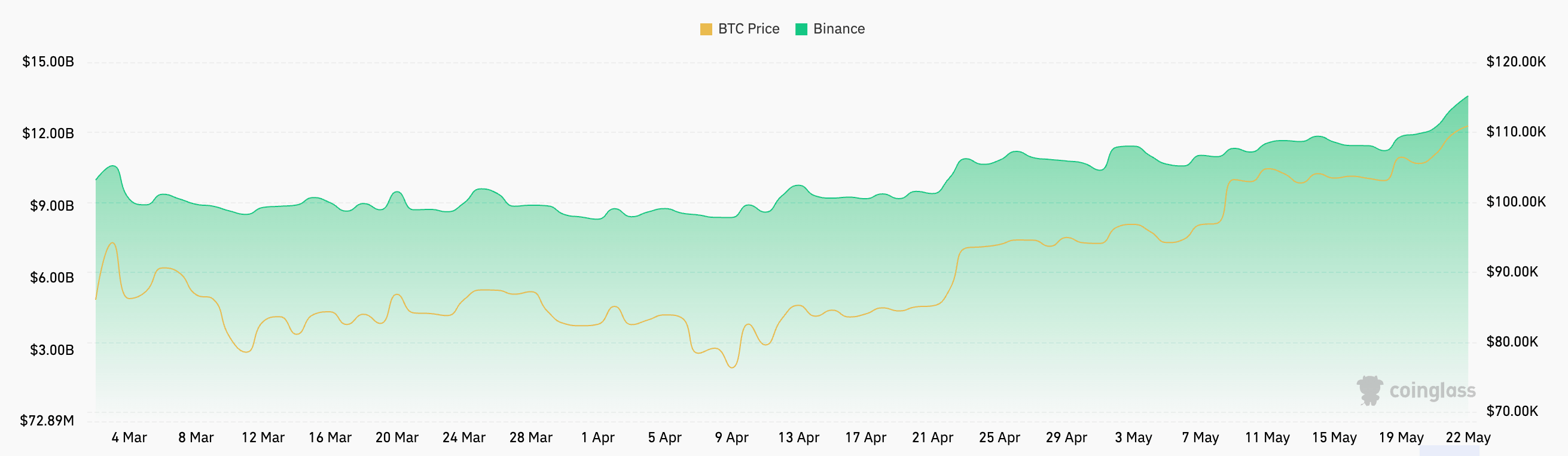Select the 22 May date marker
The width and height of the screenshot is (1568, 456).
[x=1468, y=437]
